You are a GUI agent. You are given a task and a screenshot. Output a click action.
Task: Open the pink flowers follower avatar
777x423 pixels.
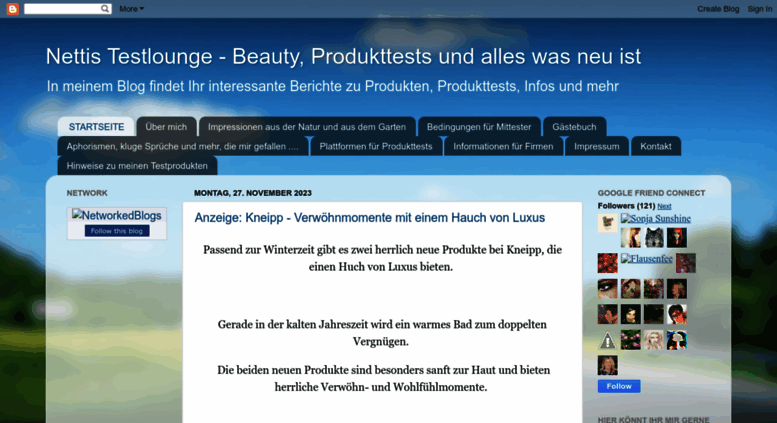(x=630, y=340)
